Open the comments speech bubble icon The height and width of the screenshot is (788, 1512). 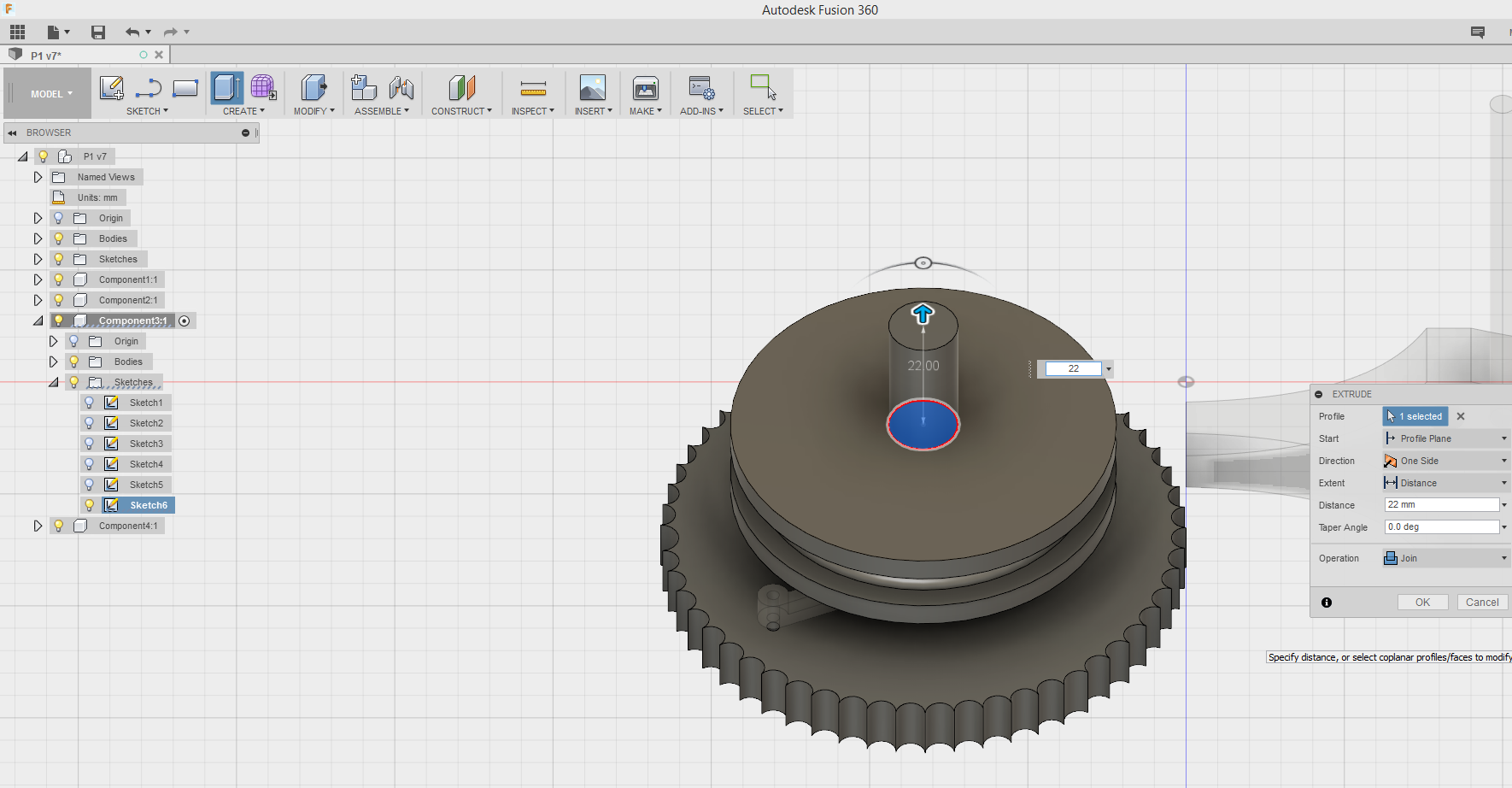[x=1478, y=32]
